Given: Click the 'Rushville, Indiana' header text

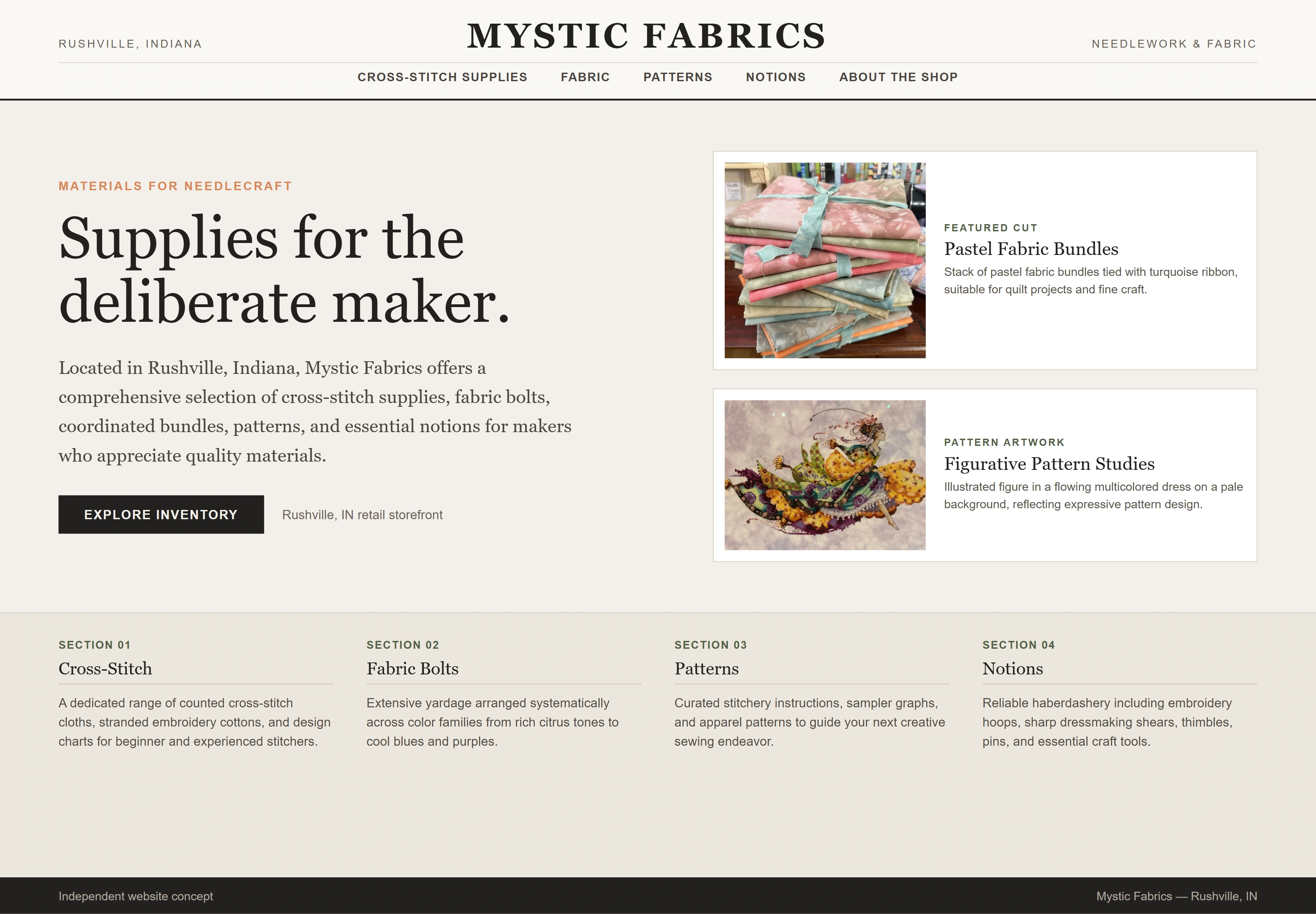Looking at the screenshot, I should tap(130, 44).
